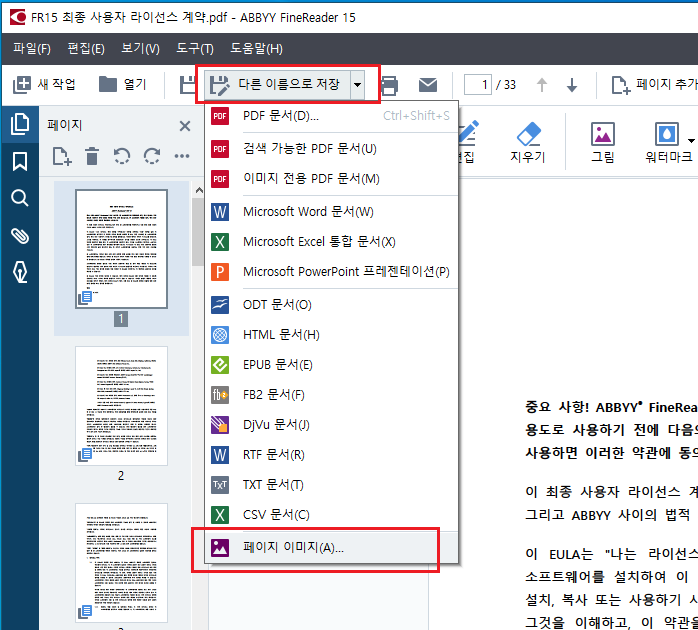This screenshot has width=698, height=630.
Task: Save as Microsoft Word 문서(W)
Action: click(x=332, y=212)
